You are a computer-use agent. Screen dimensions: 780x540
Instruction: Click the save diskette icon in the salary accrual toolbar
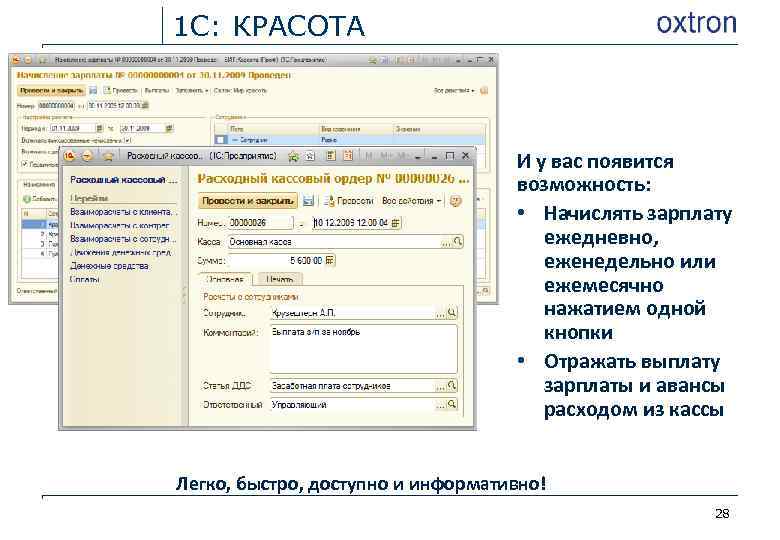(93, 90)
